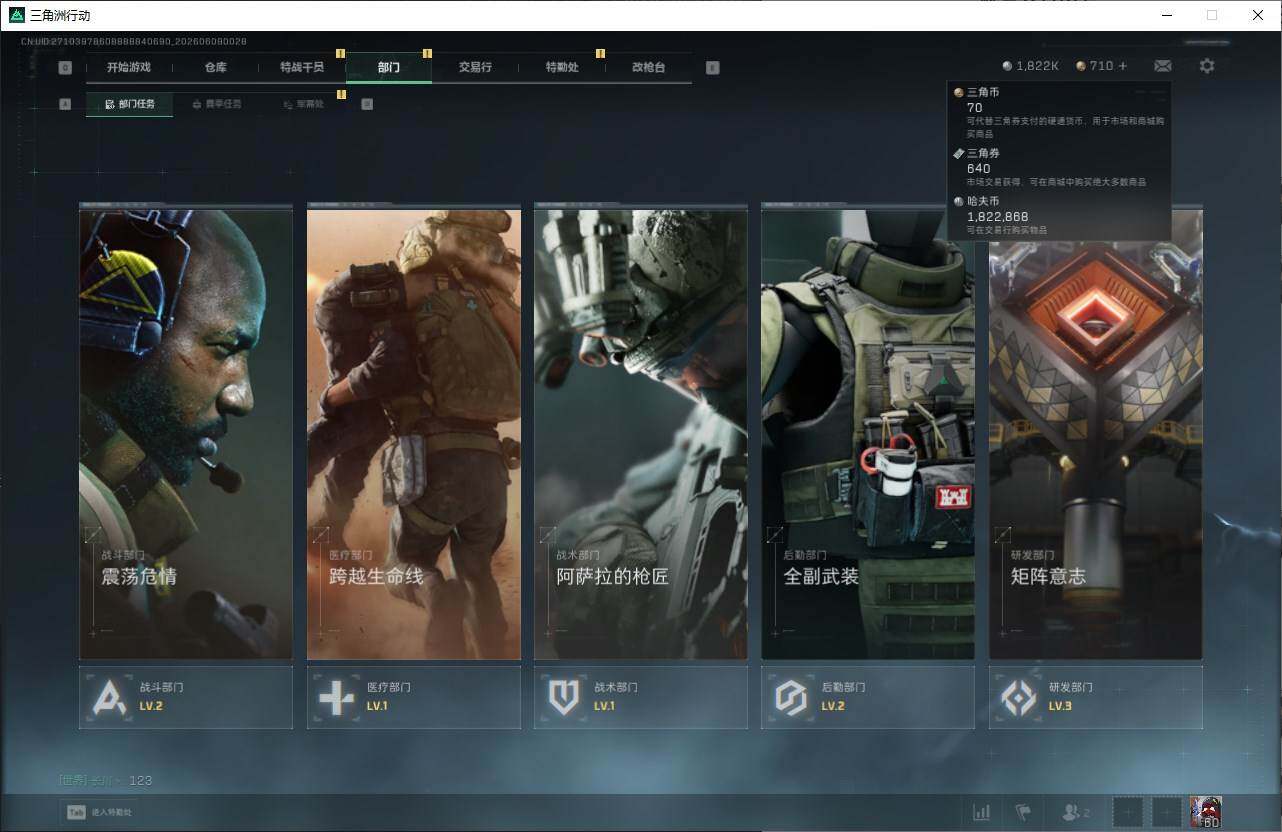Click the 三角洲行动 app icon in title bar

pyautogui.click(x=16, y=15)
